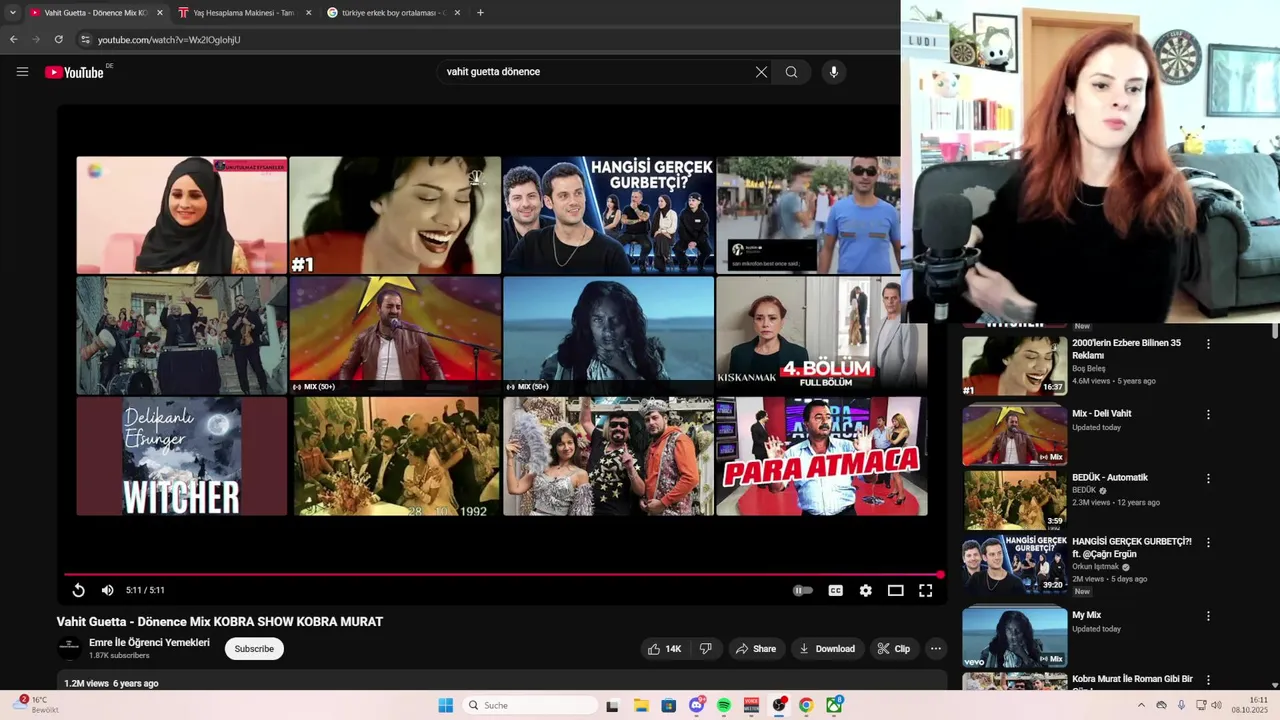The height and width of the screenshot is (720, 1280).
Task: Close the Yaş Hesaplama Makinesi tab
Action: [308, 13]
